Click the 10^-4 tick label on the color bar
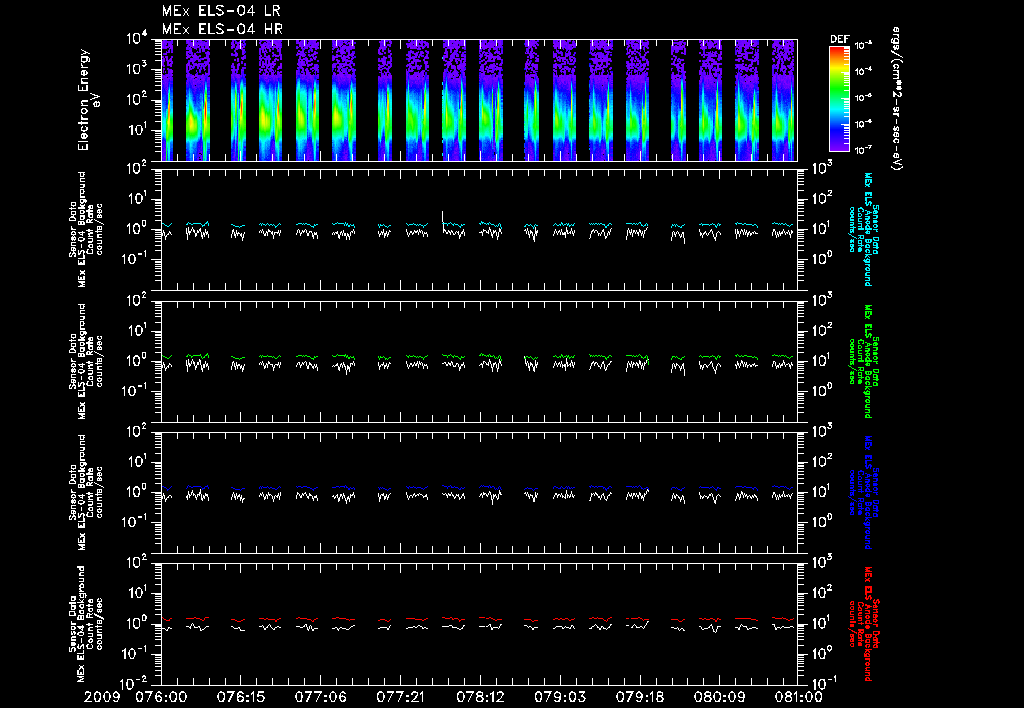The image size is (1024, 708). (864, 71)
